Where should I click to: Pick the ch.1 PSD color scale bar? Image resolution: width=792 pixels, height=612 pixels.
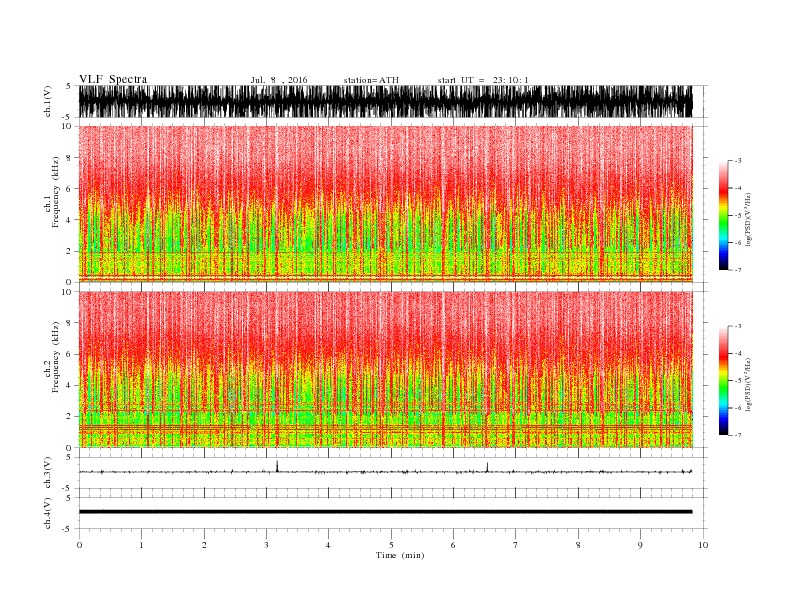coord(723,215)
